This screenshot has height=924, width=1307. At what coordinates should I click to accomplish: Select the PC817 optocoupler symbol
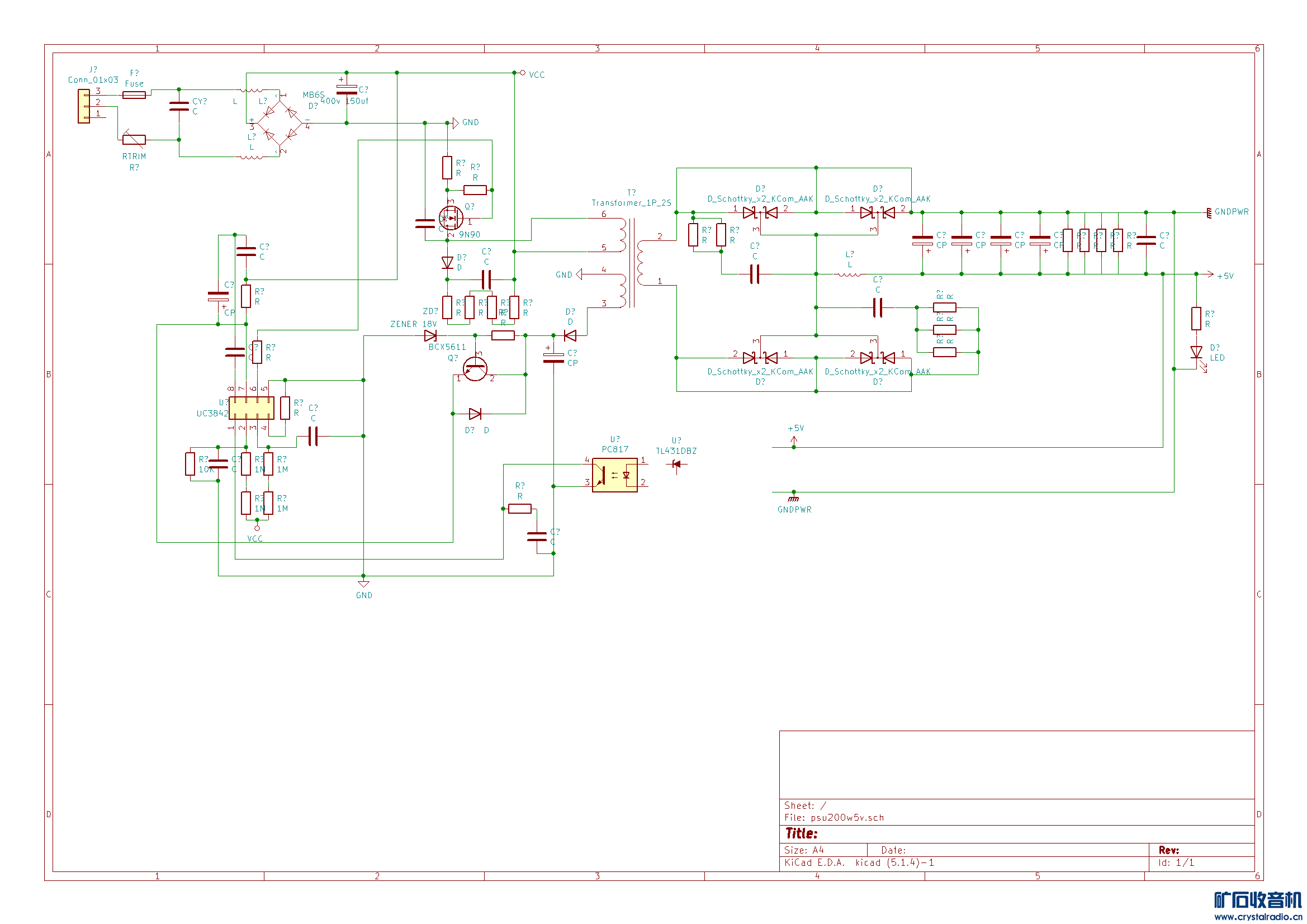(614, 475)
